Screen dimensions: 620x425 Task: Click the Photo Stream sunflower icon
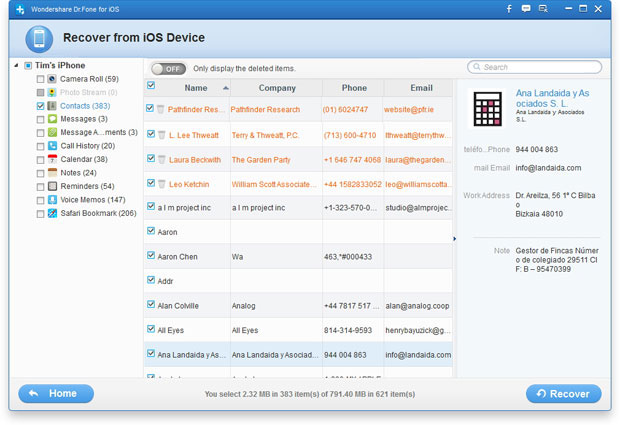(52, 92)
